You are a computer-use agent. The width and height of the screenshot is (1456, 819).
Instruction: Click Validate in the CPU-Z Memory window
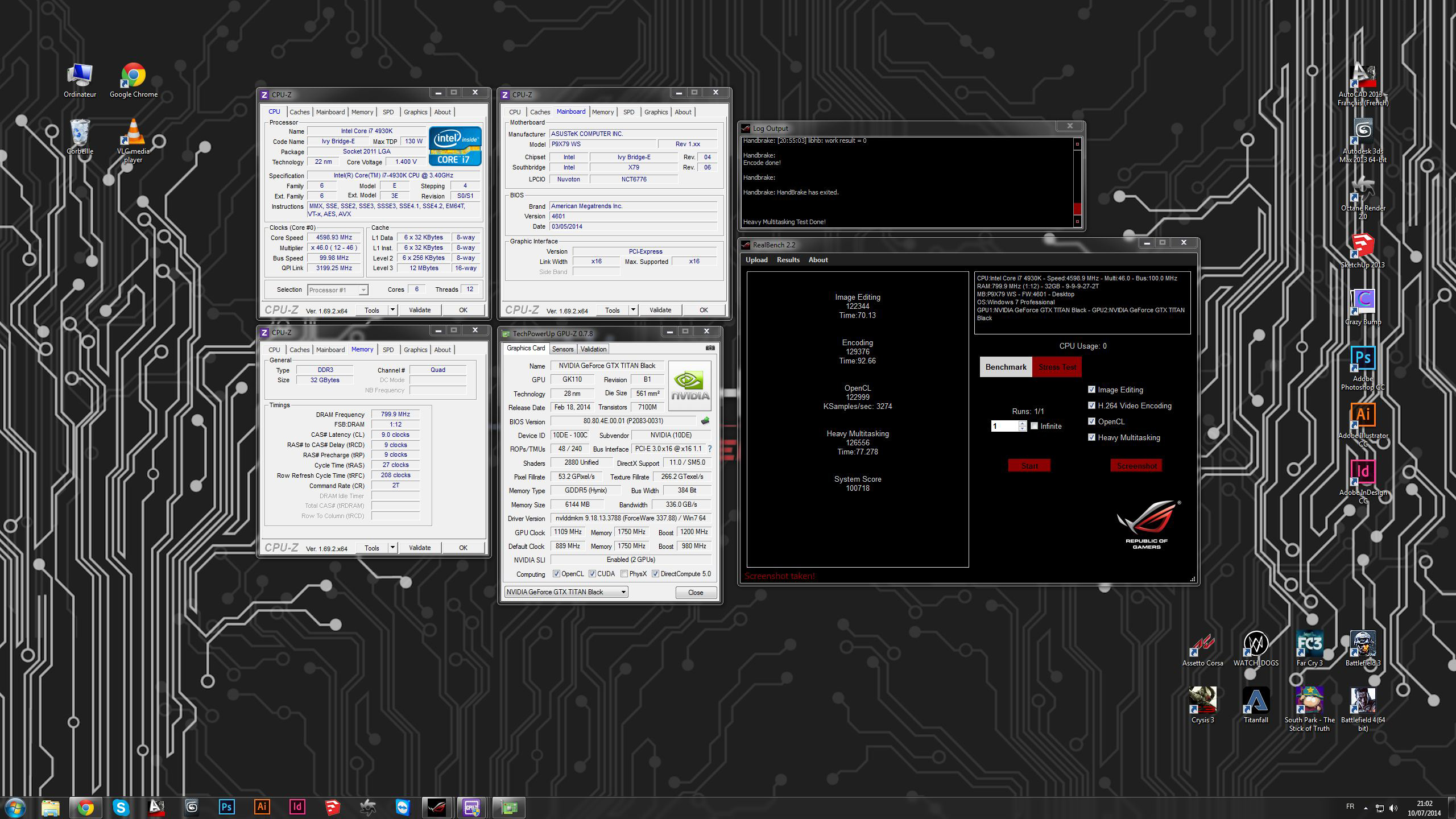[420, 548]
